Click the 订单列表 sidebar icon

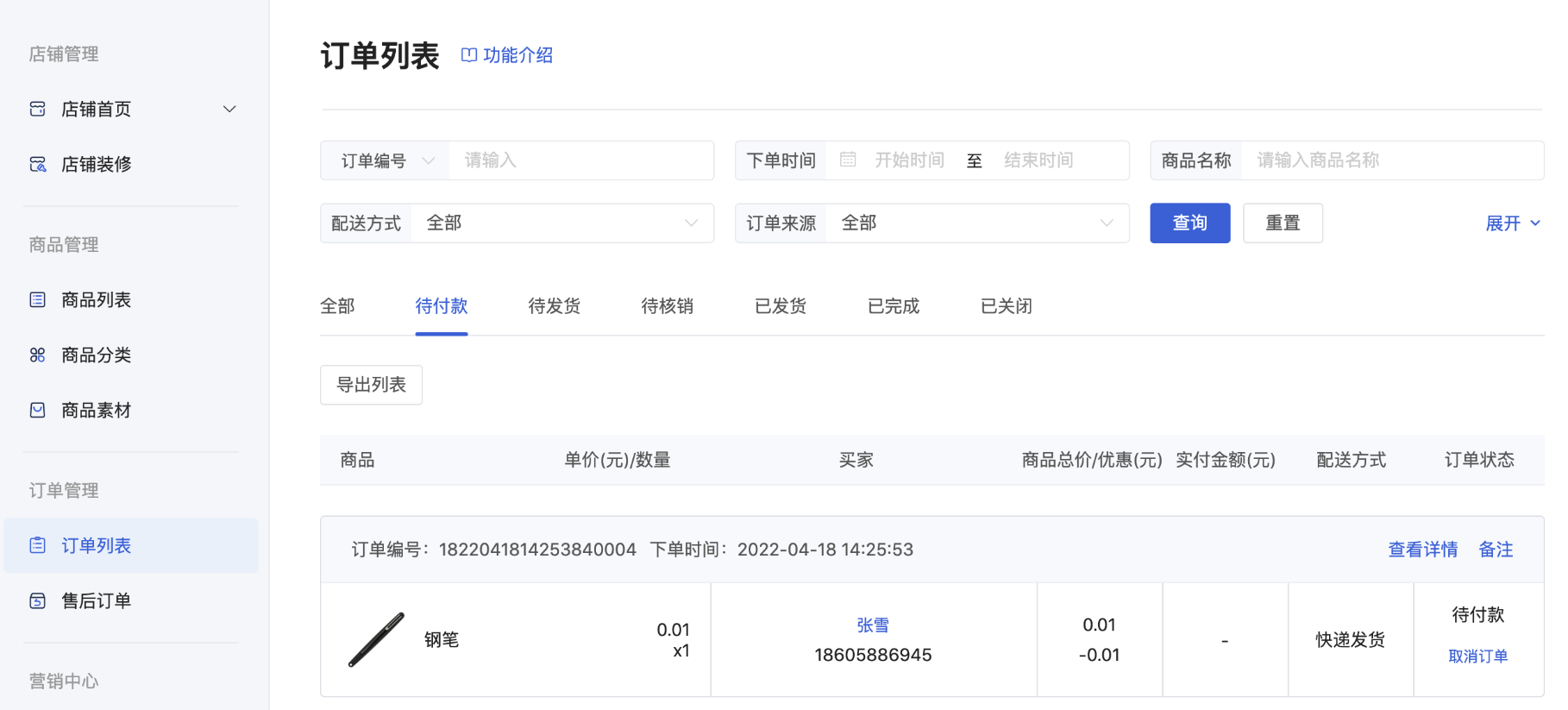(37, 545)
